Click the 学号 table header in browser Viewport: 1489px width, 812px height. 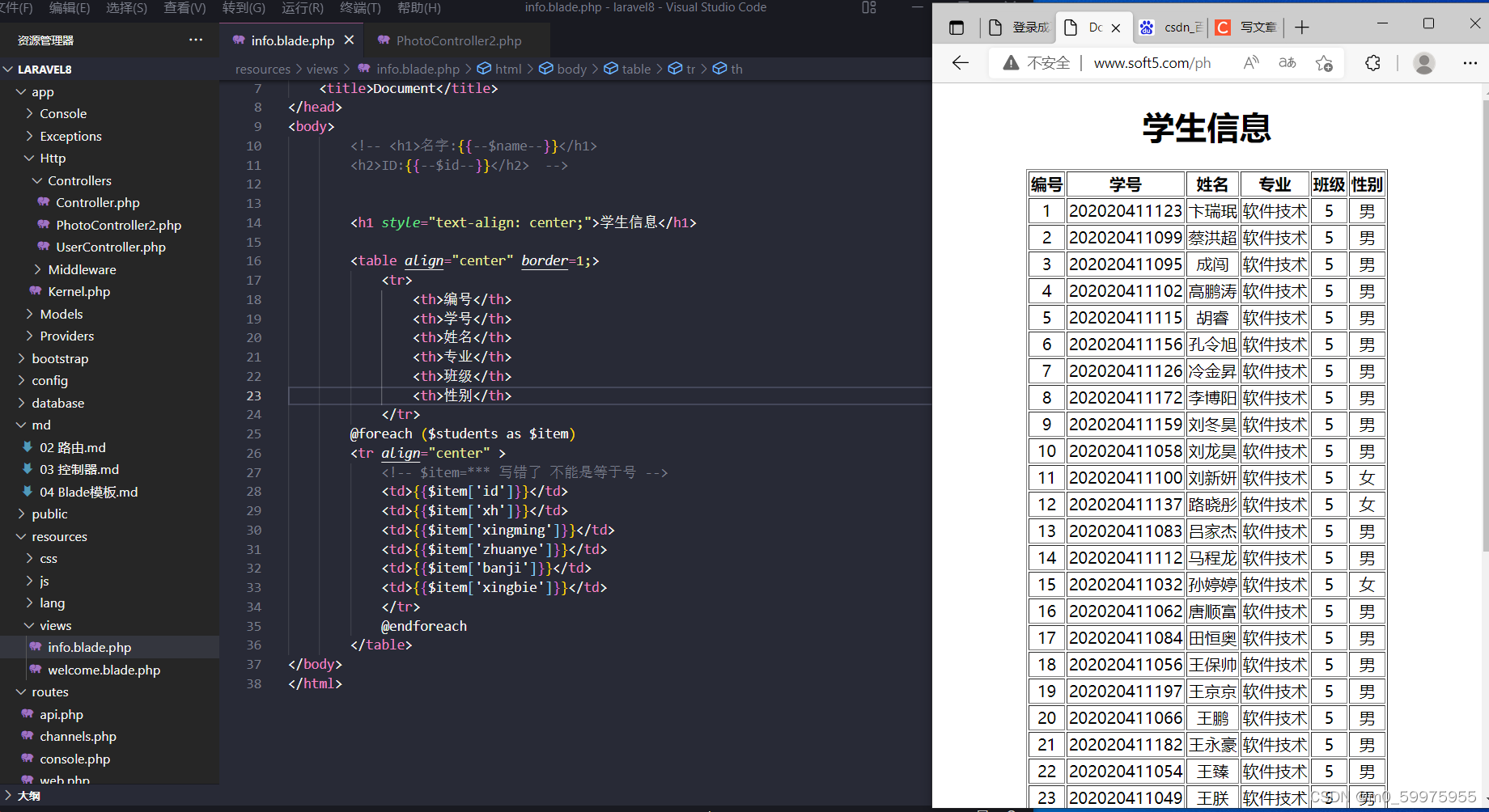click(x=1125, y=184)
